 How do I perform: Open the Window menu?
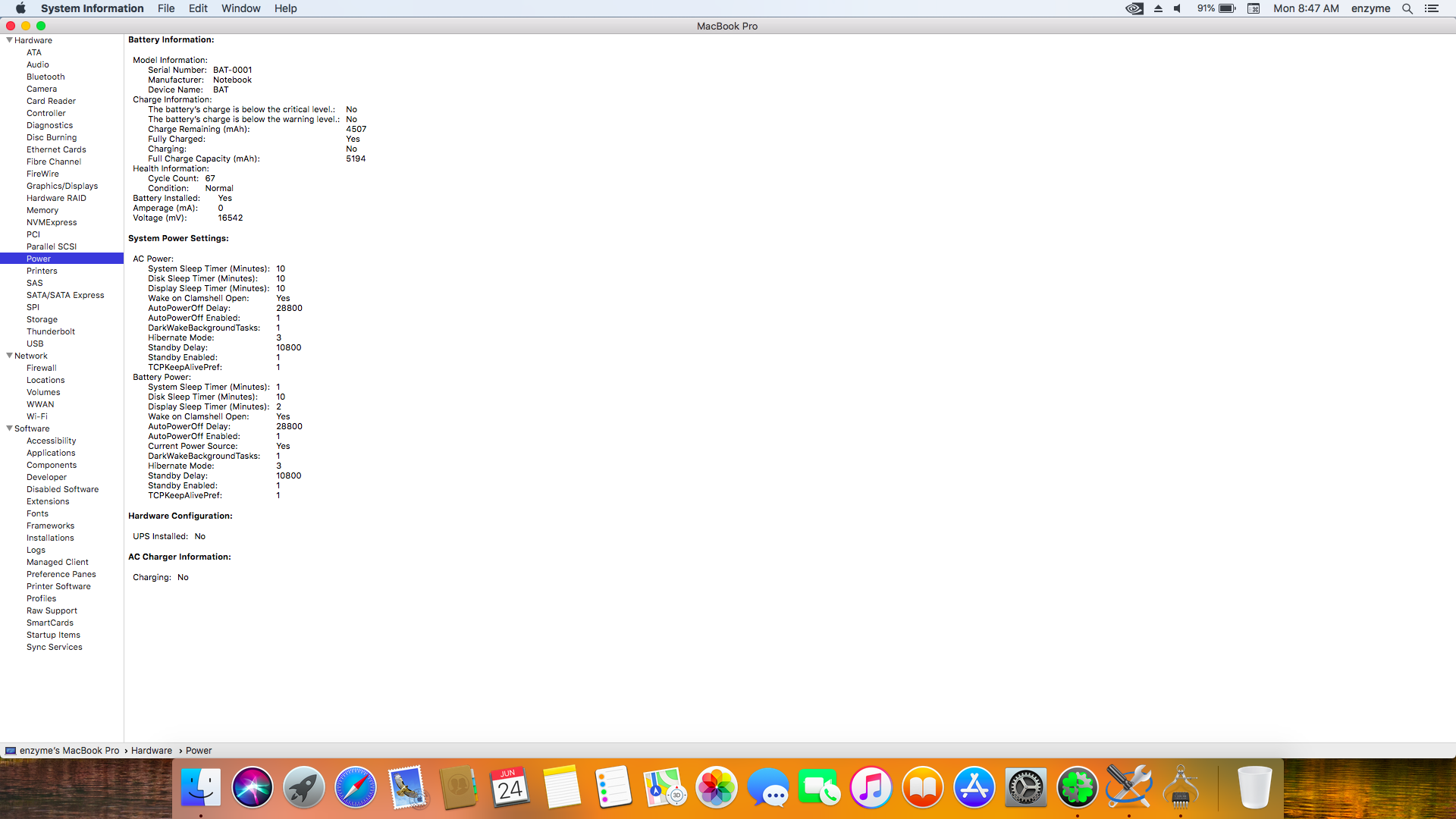240,8
